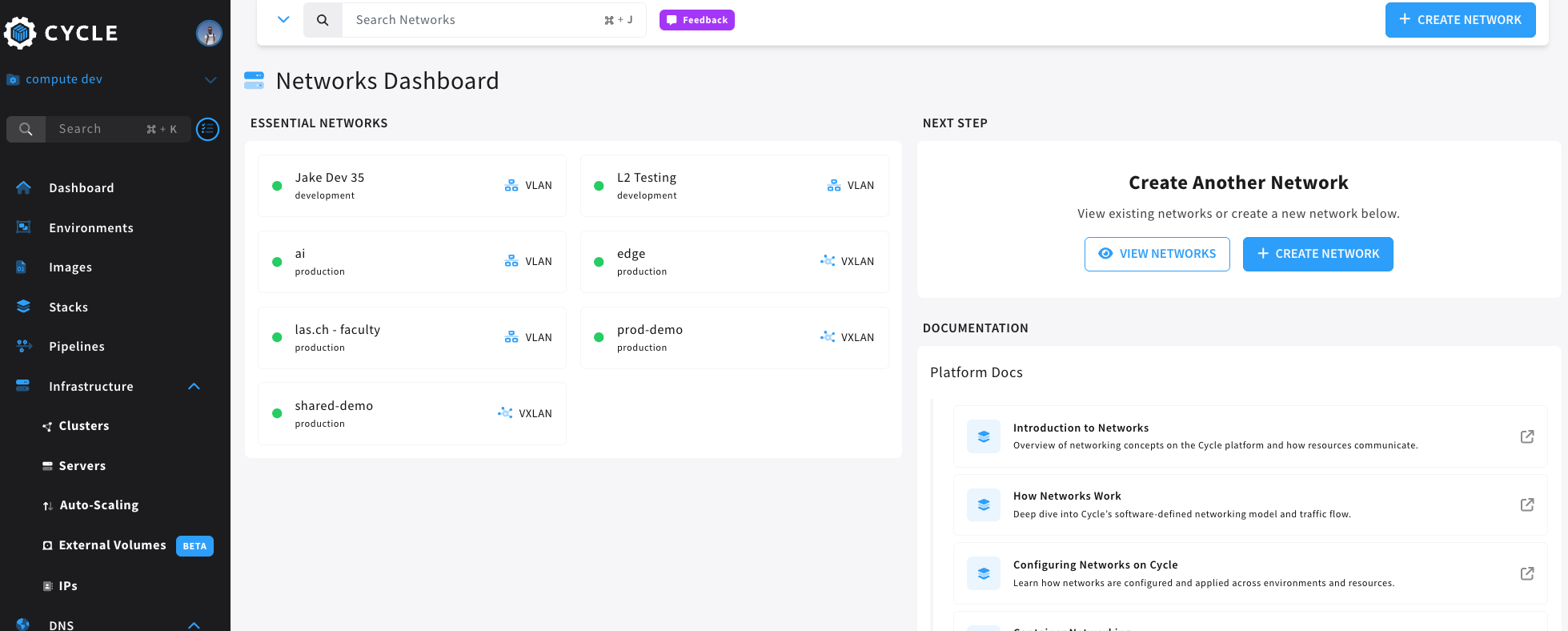Screen dimensions: 1568x631
Task: Expand the chevron left of Search Networks
Action: (283, 19)
